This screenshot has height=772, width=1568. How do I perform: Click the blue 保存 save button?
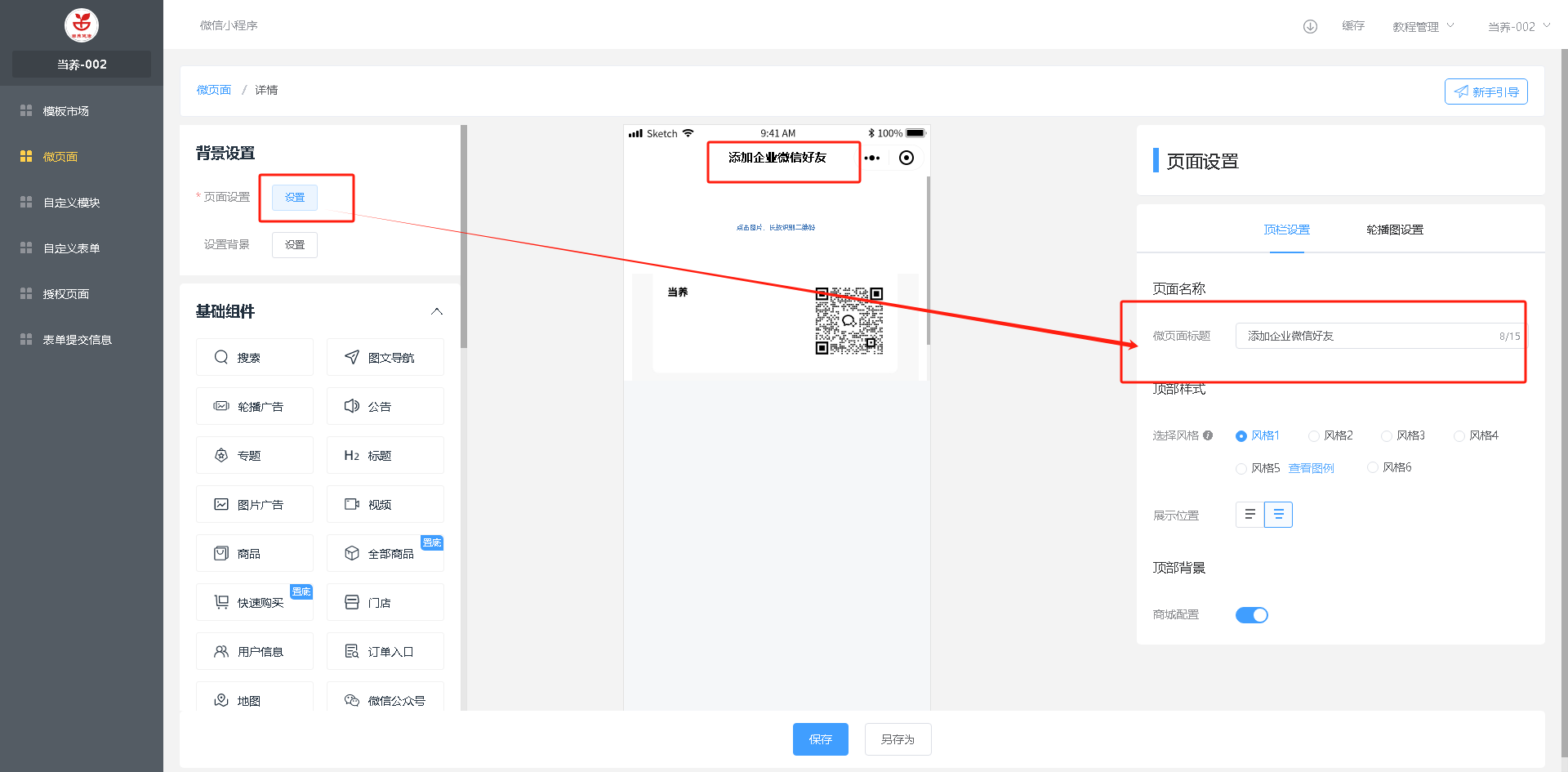[x=820, y=739]
